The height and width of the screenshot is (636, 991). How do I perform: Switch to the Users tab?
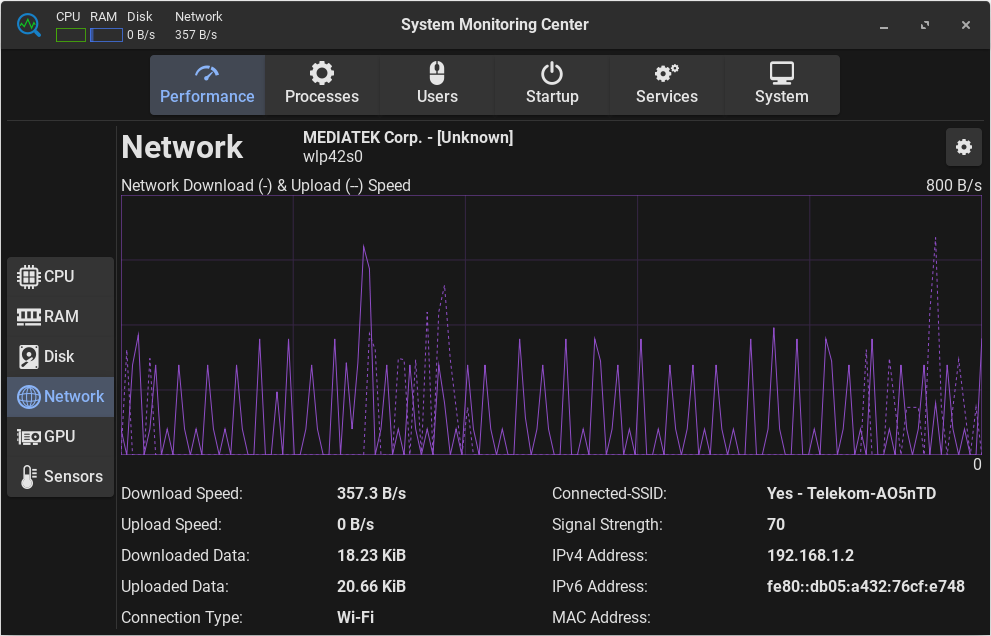pyautogui.click(x=437, y=85)
